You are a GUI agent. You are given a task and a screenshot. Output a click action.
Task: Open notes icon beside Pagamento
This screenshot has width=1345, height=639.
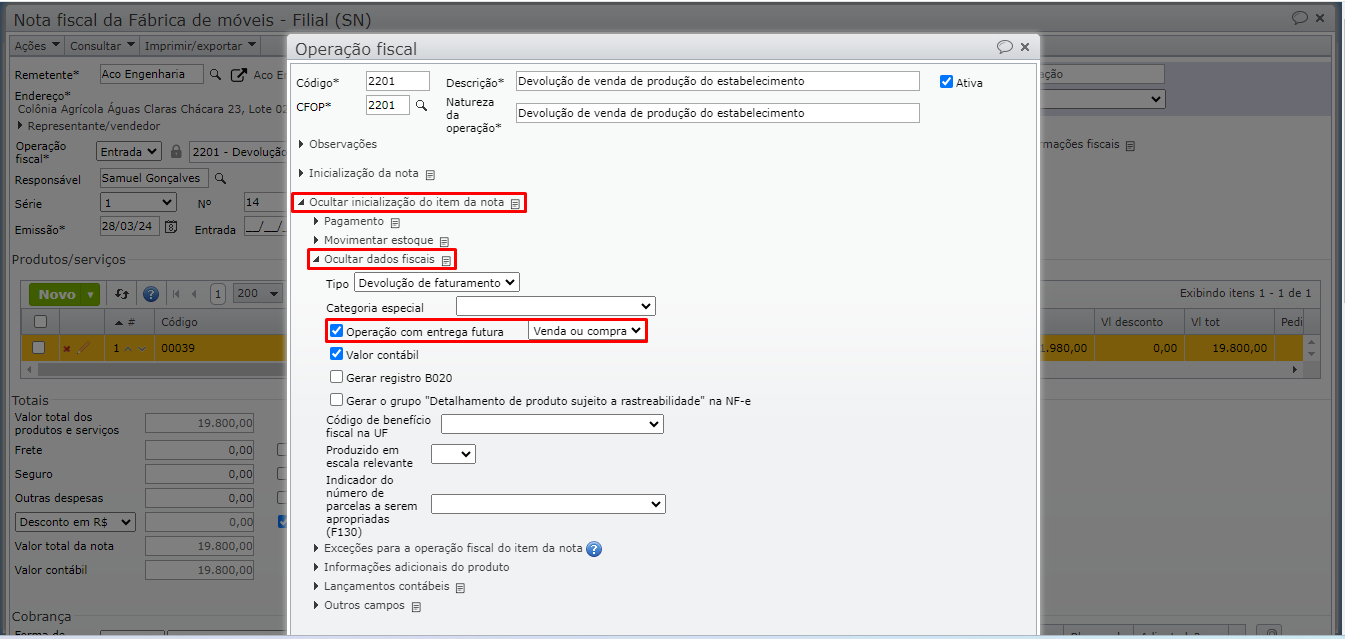[x=395, y=222]
